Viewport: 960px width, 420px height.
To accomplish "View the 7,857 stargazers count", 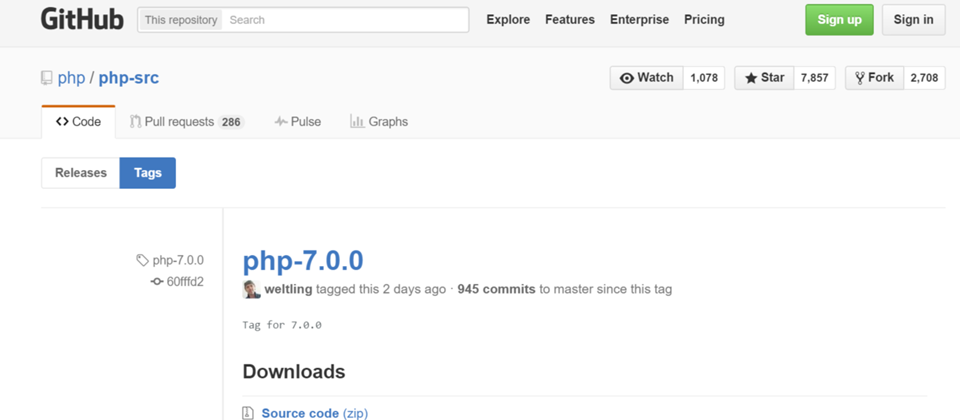I will pyautogui.click(x=814, y=78).
